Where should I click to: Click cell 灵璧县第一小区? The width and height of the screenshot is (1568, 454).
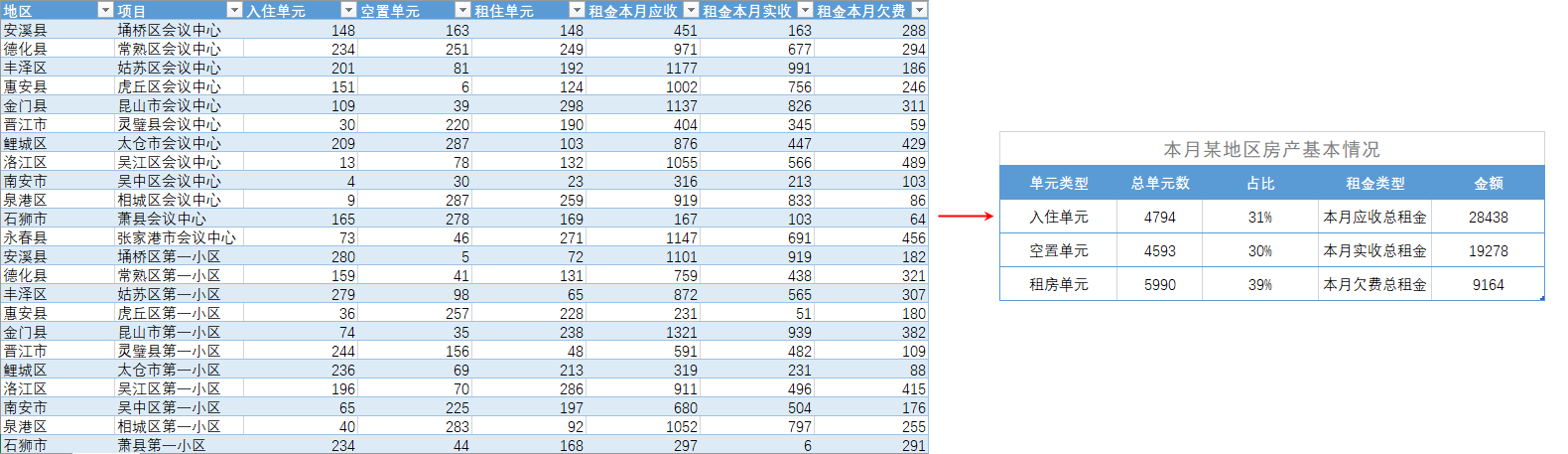(x=179, y=351)
